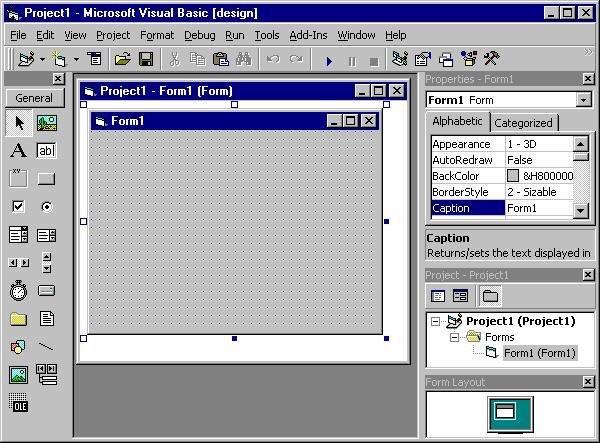Select the CheckBox control tool
This screenshot has width=600, height=443.
18,207
